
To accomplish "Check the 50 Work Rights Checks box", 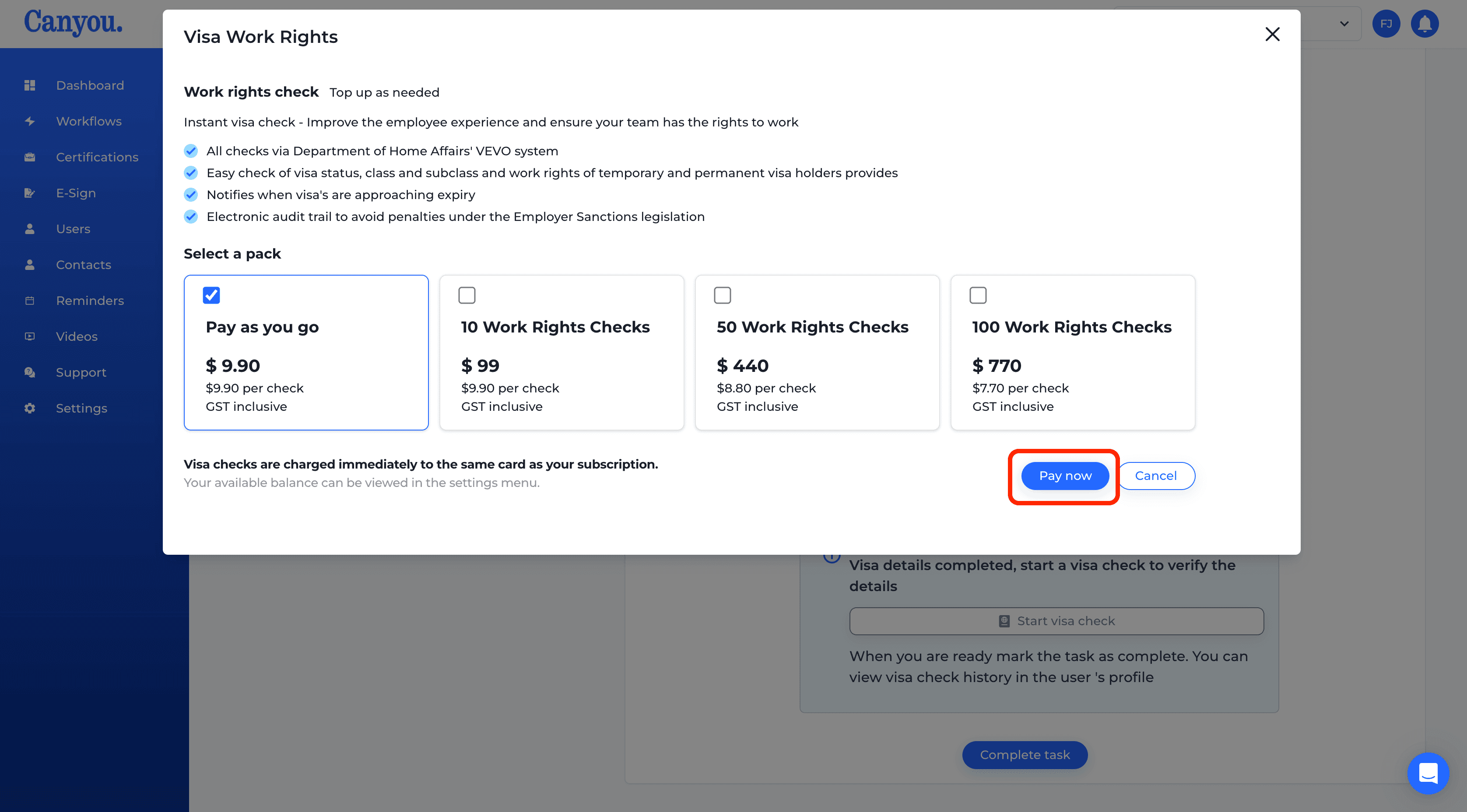I will tap(723, 295).
